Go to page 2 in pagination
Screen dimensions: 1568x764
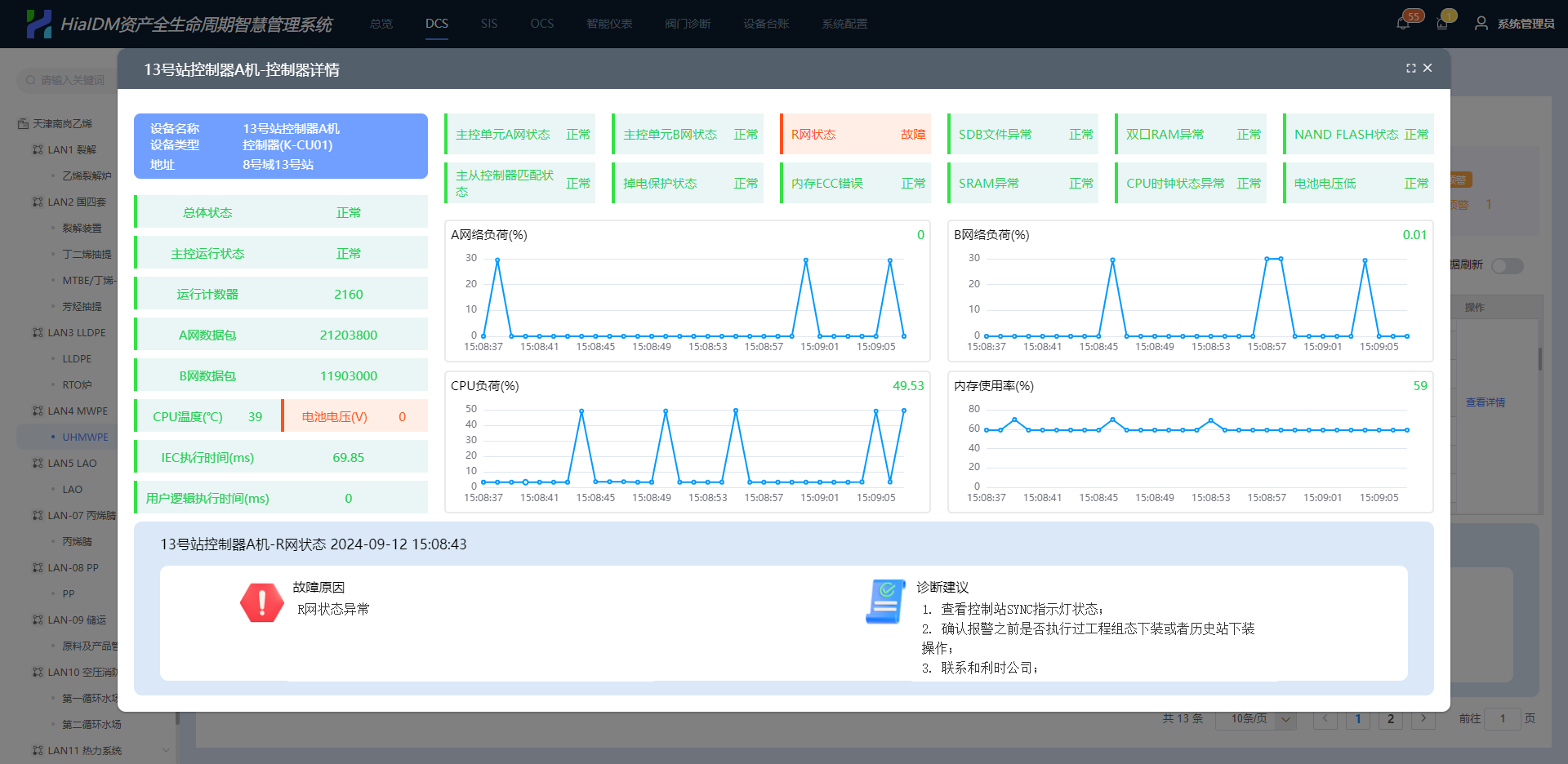[1391, 719]
